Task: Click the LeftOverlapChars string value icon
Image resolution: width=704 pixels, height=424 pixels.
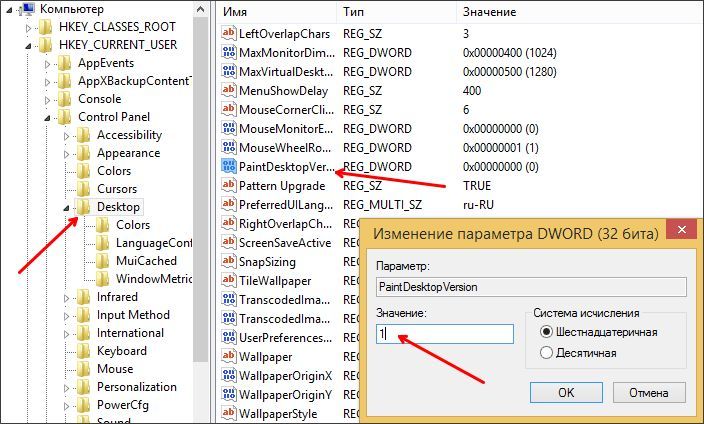Action: click(229, 33)
